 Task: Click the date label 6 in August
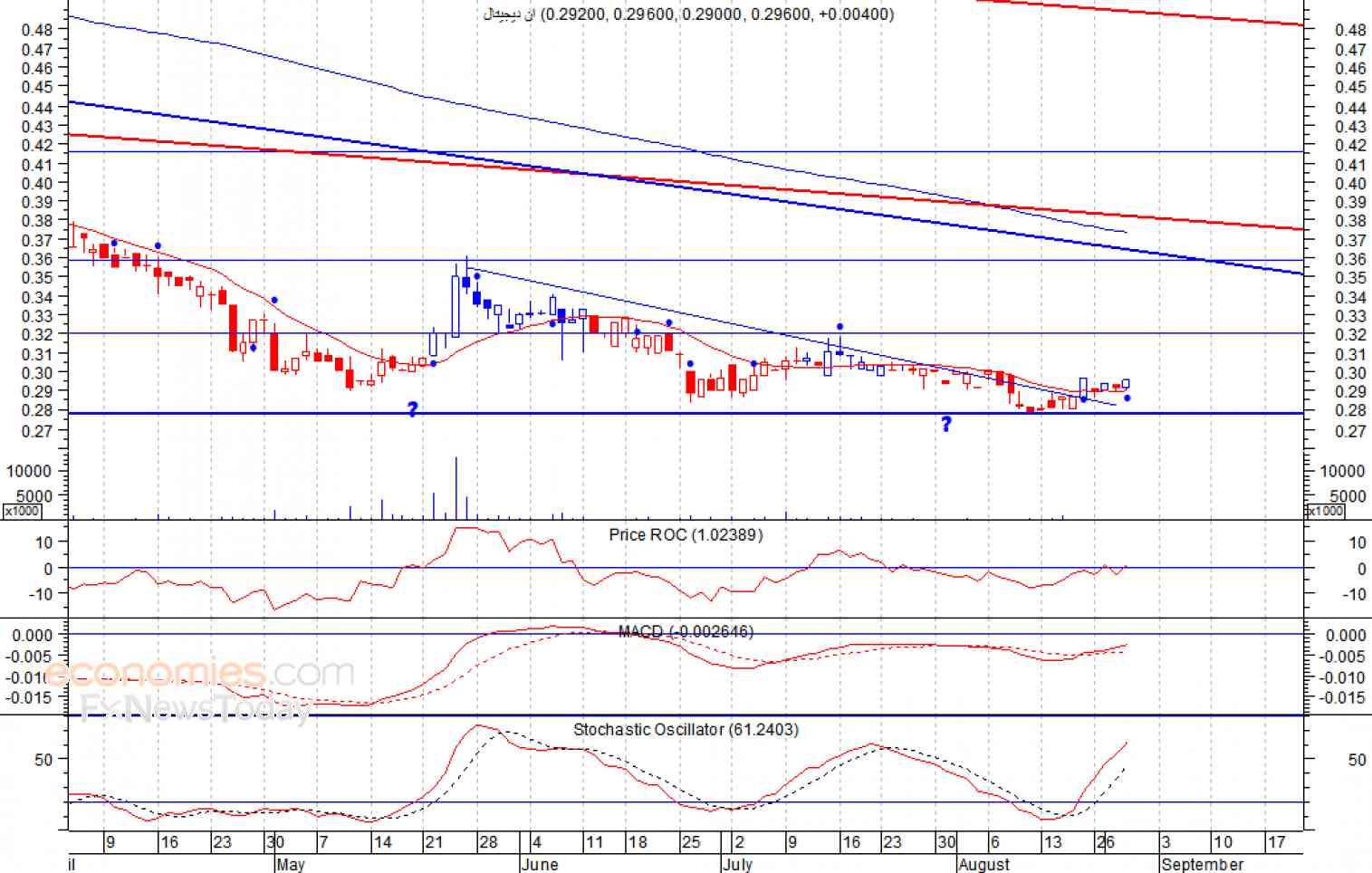[x=994, y=842]
